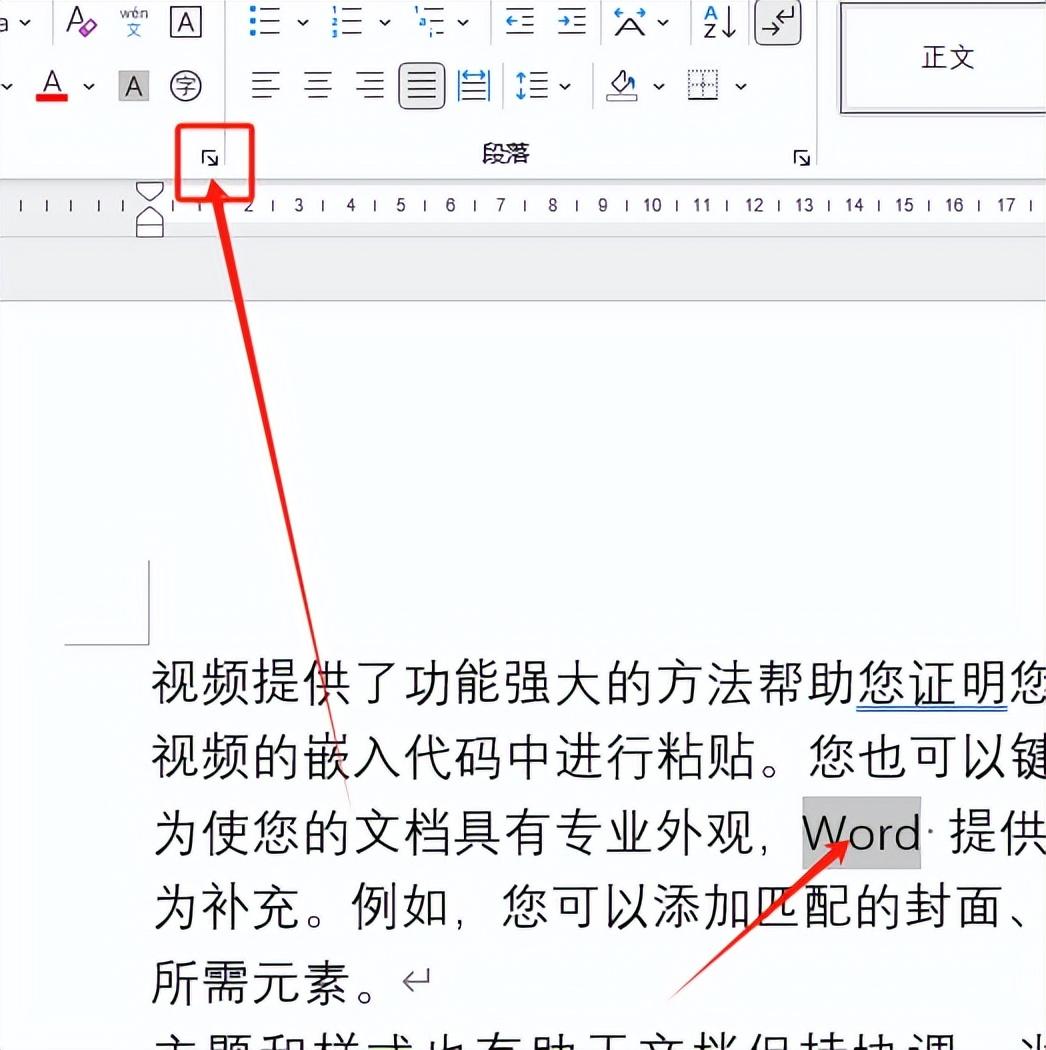1046x1050 pixels.
Task: Open the Multilevel List dropdown
Action: point(463,22)
